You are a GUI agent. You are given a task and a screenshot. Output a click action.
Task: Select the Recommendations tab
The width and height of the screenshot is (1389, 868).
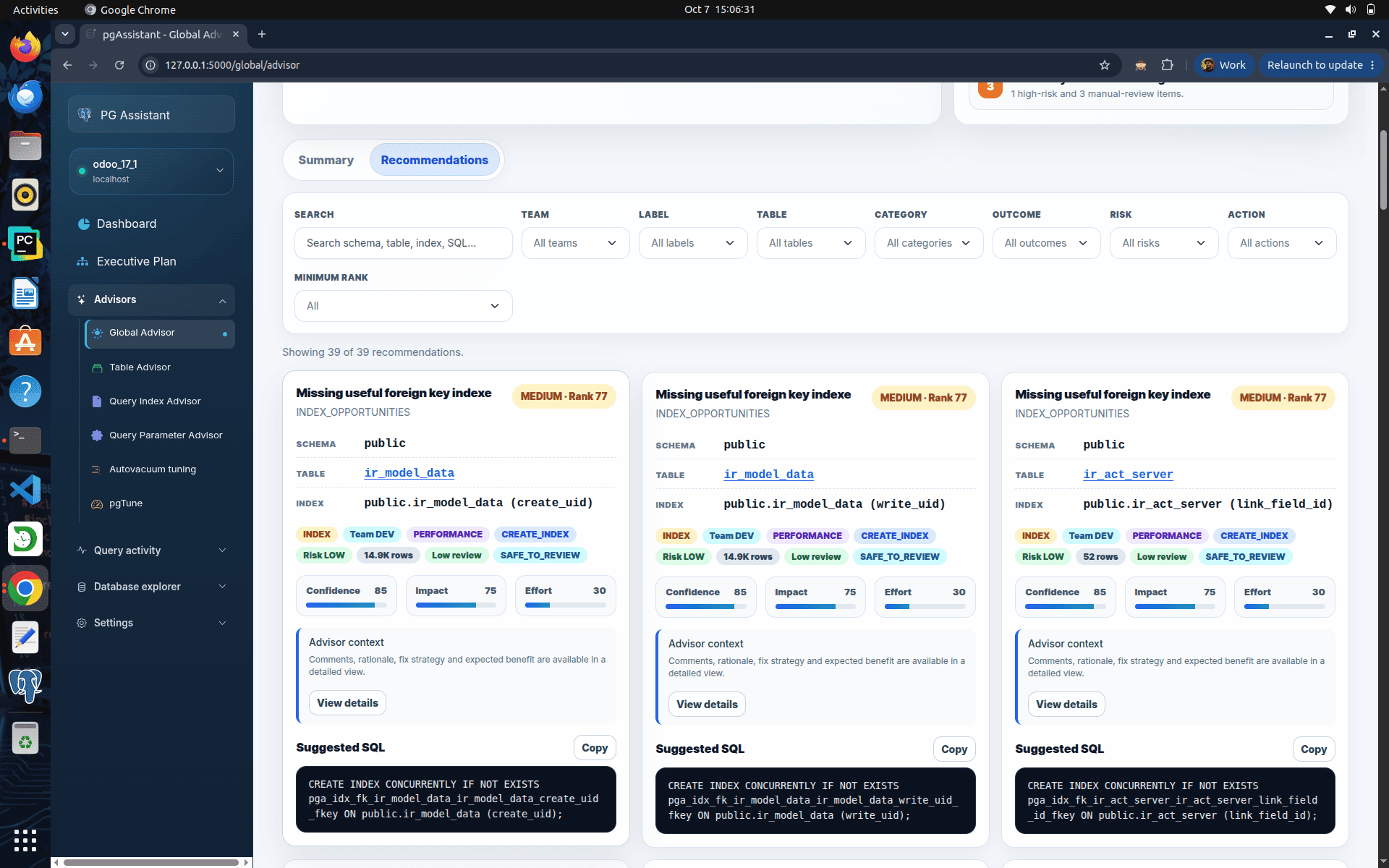(x=435, y=160)
